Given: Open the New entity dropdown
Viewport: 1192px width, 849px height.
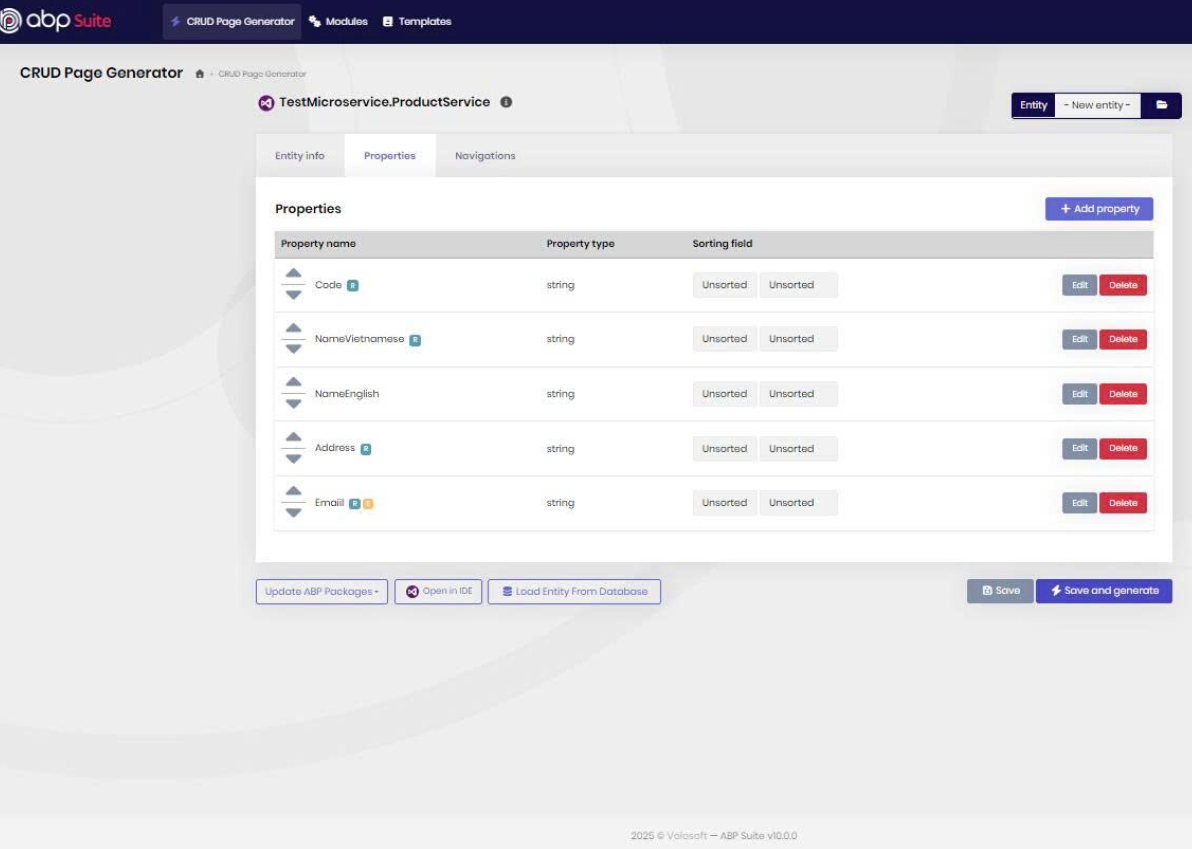Looking at the screenshot, I should [x=1097, y=105].
